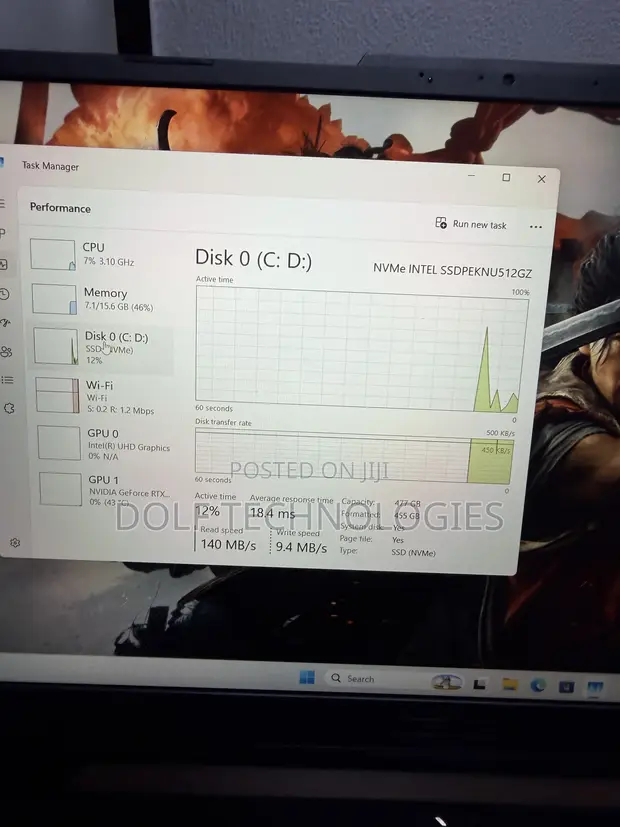Click the Disk active time graph
Viewport: 620px width, 827px height.
tap(361, 349)
